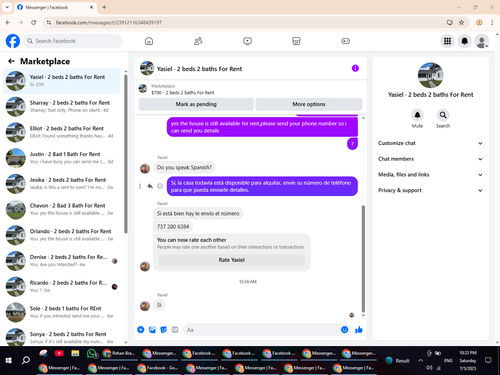The height and width of the screenshot is (375, 500).
Task: Show hidden system tray icons
Action: 421,360
